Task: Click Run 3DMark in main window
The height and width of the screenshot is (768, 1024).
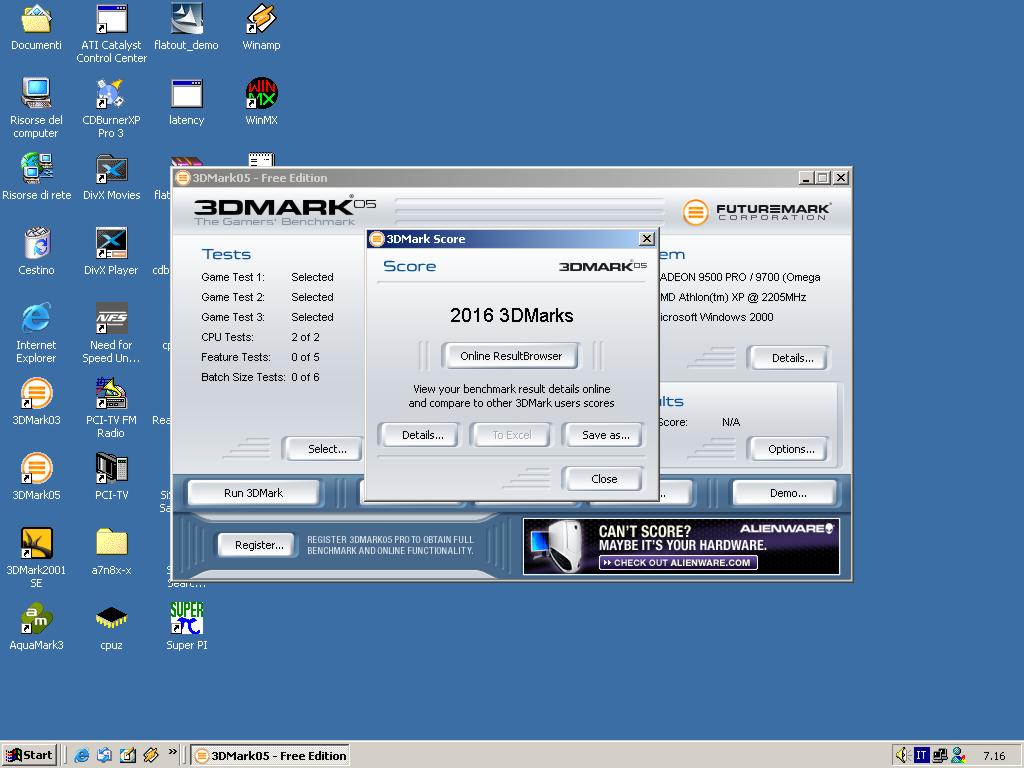Action: coord(253,493)
